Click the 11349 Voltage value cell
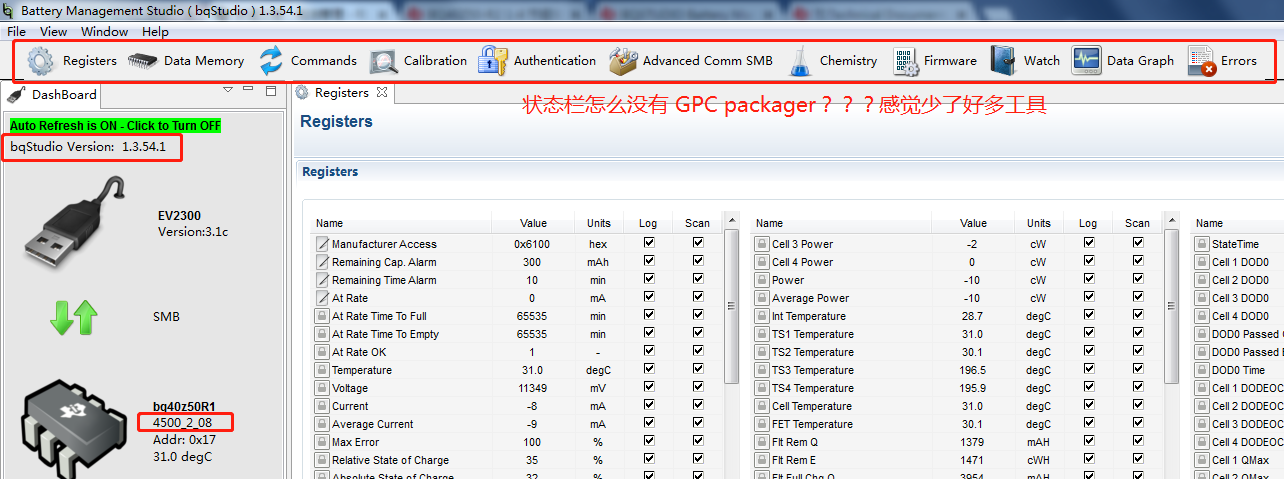 click(532, 387)
